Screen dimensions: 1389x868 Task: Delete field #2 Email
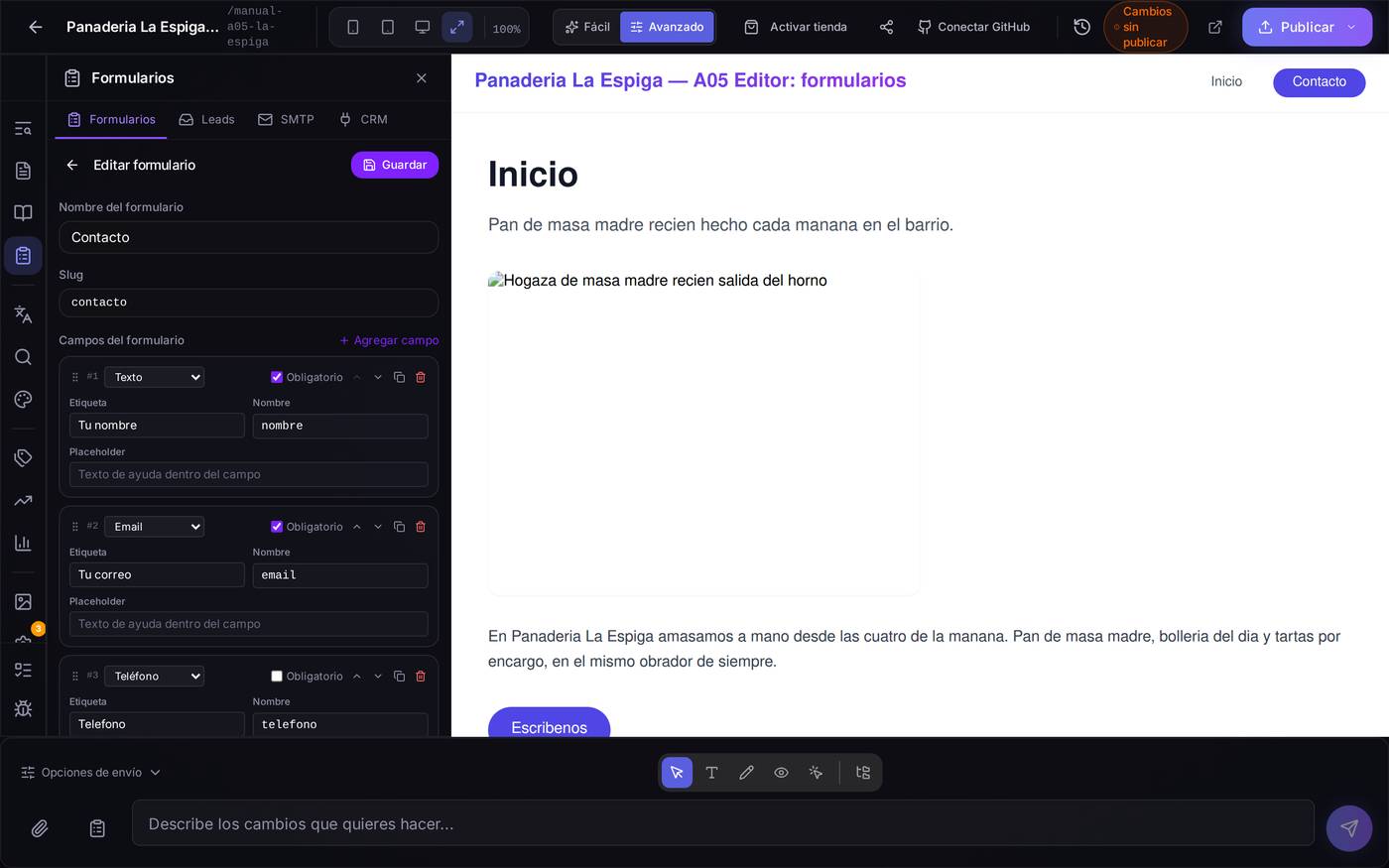421,527
